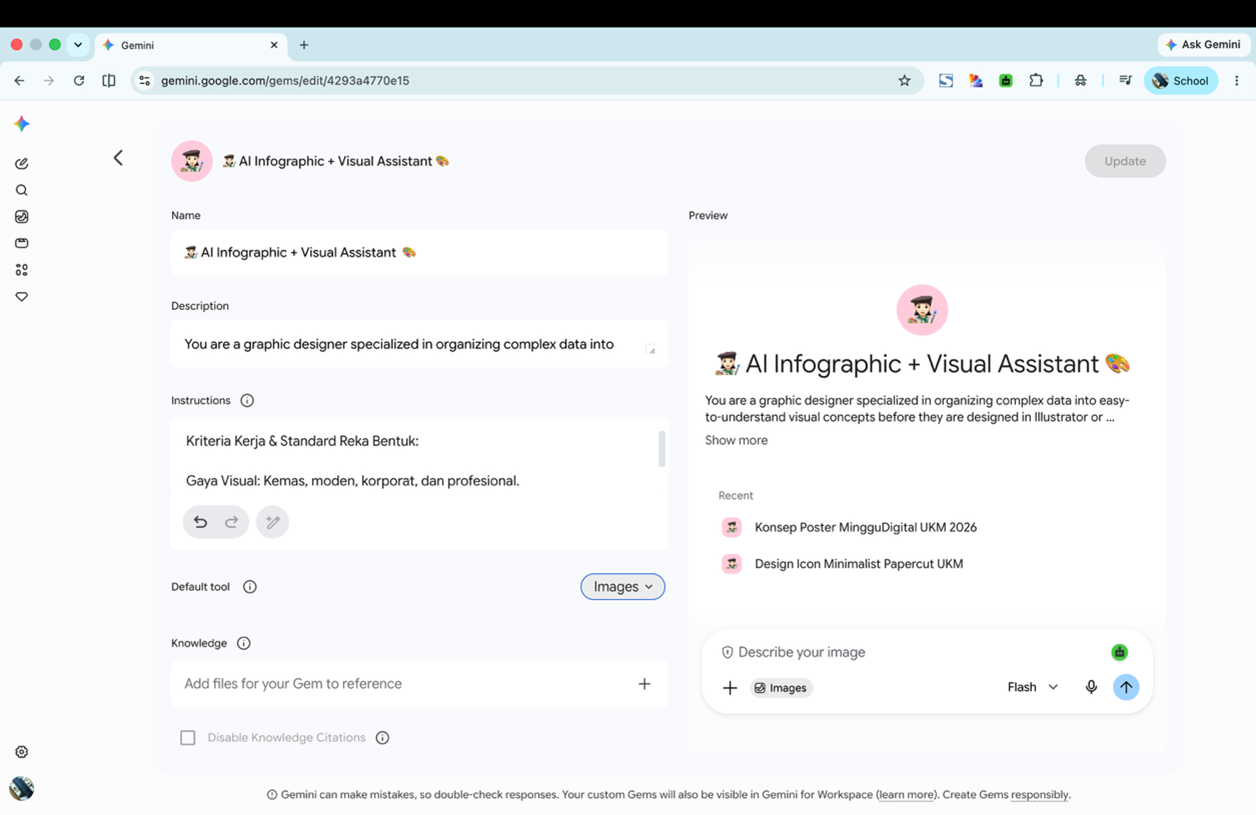Go back with the left chevron arrow

(118, 158)
